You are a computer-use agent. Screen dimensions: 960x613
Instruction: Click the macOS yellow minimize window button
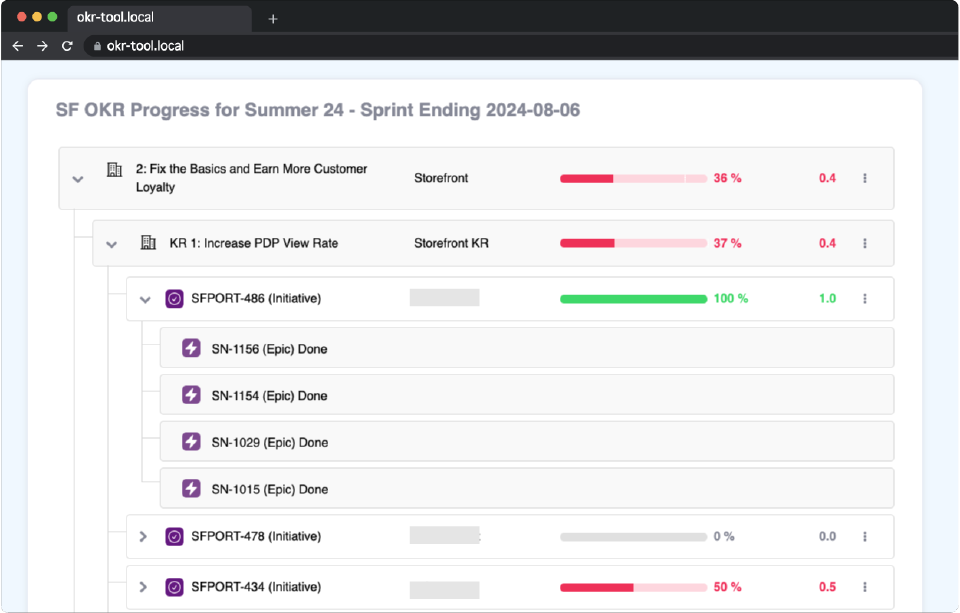click(x=37, y=17)
